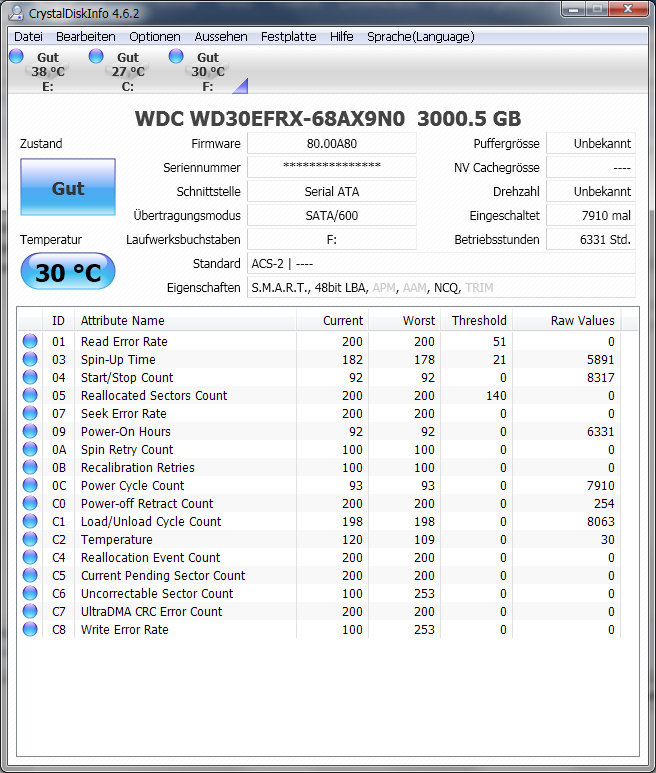656x773 pixels.
Task: Select E: drive Gut 38 °C entry
Action: tap(38, 71)
